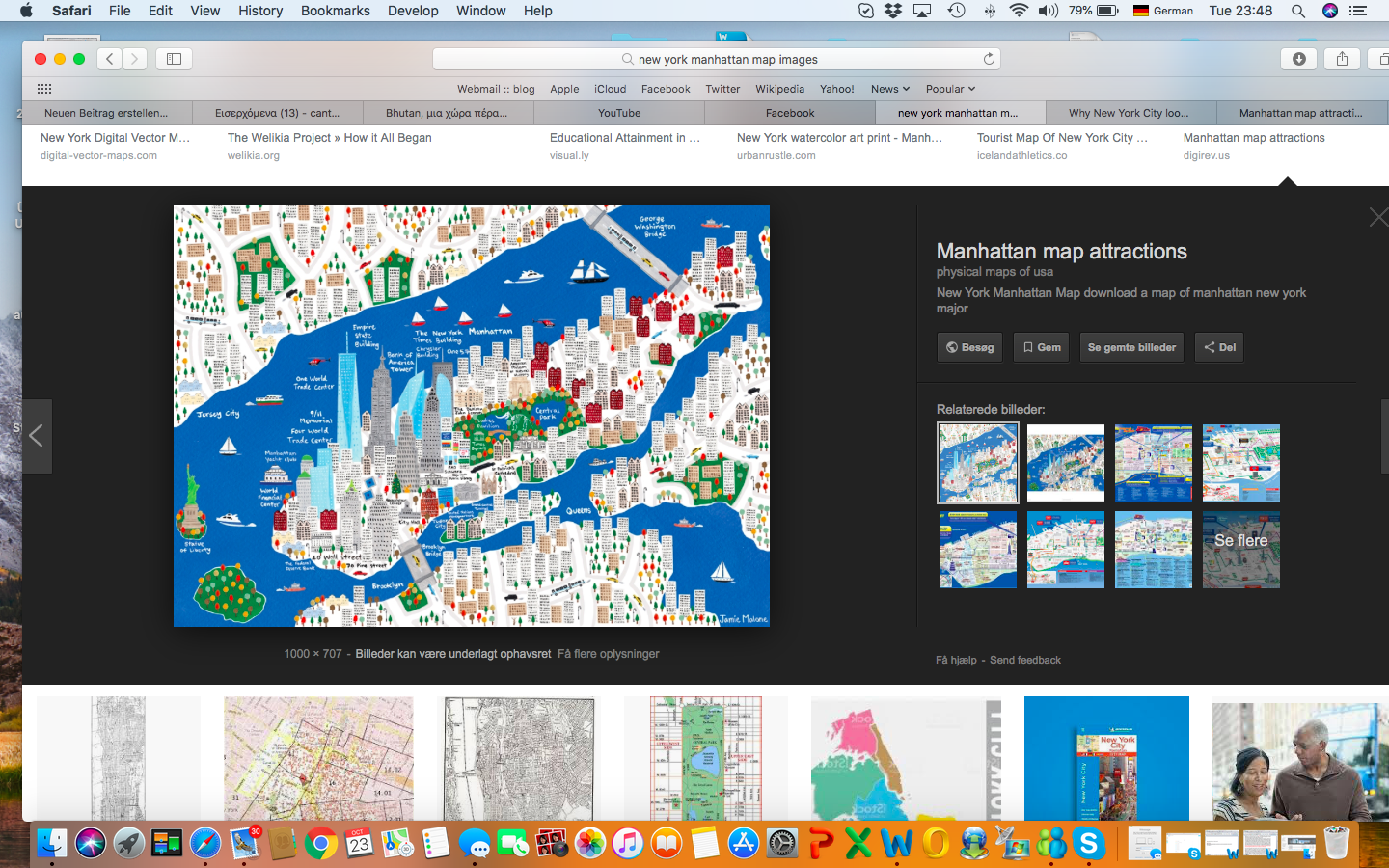The width and height of the screenshot is (1389, 868).
Task: Open the blue New York guidebook thumbnail
Action: point(1106,759)
